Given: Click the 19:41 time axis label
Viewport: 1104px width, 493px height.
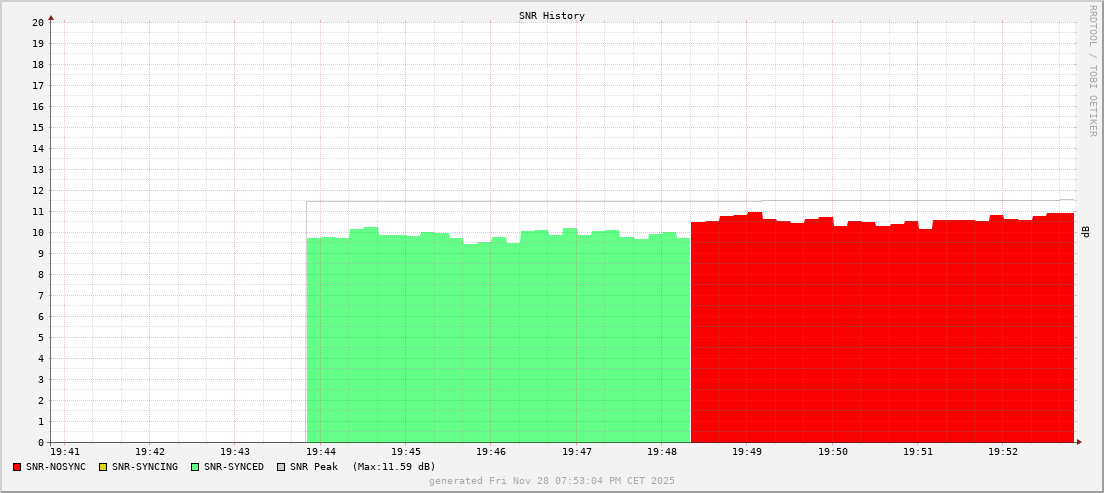Looking at the screenshot, I should point(64,452).
